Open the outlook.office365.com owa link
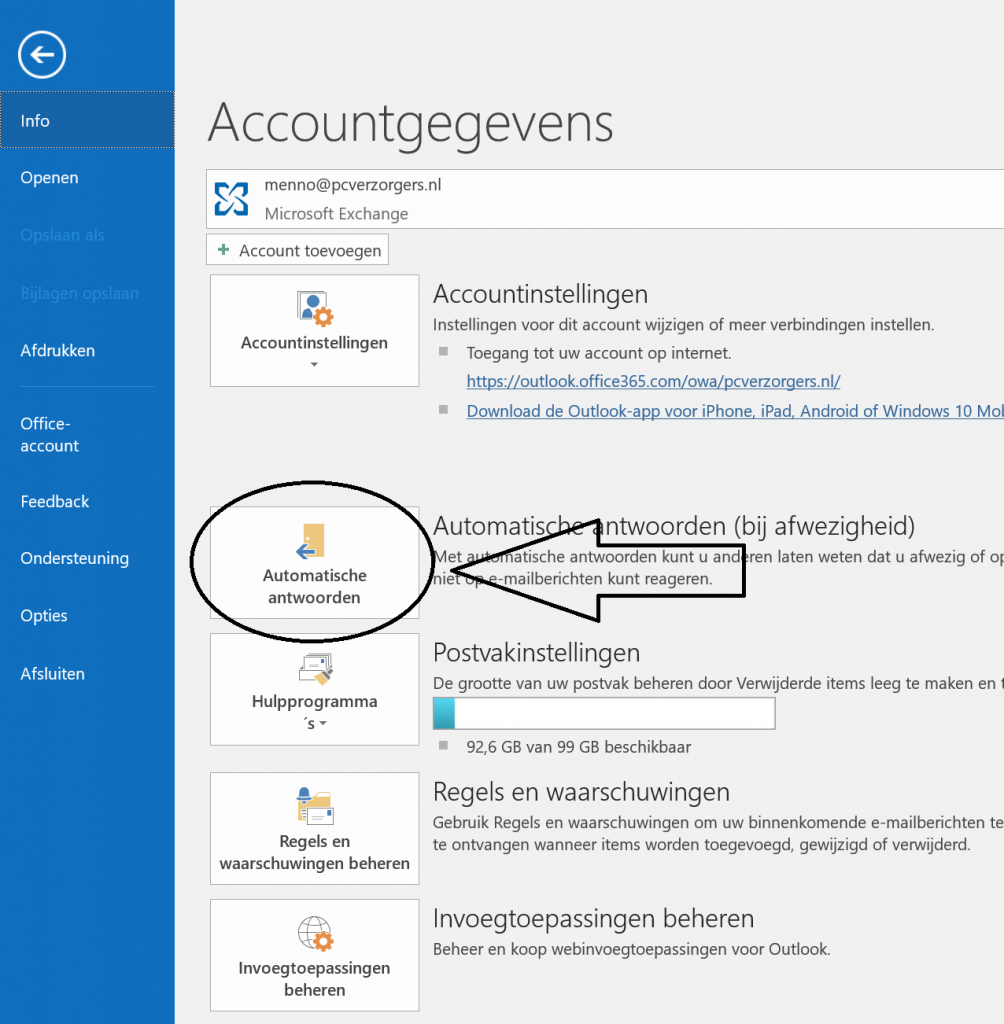The image size is (1004, 1024). [x=653, y=381]
